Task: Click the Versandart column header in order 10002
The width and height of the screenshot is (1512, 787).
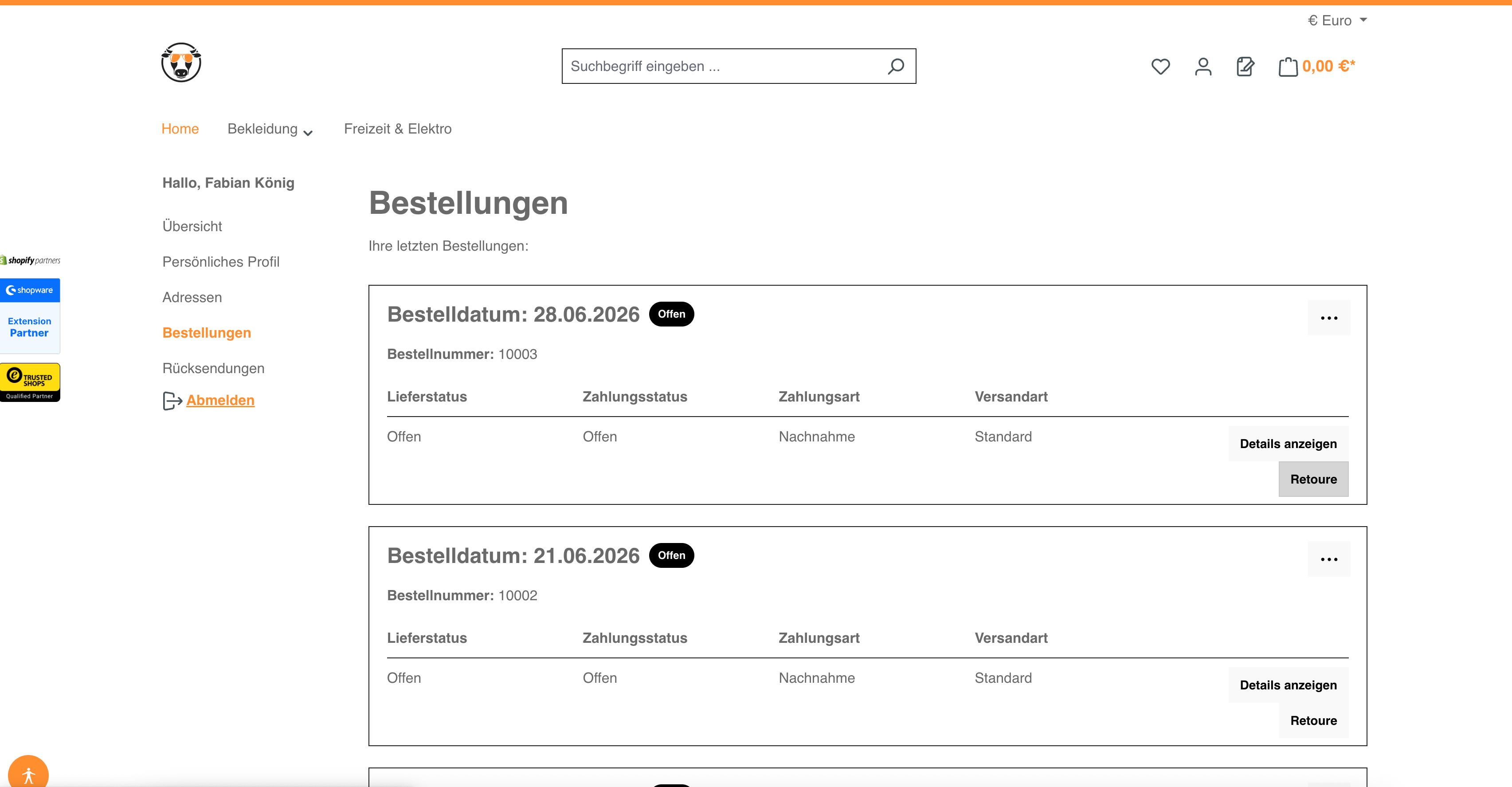Action: point(1011,638)
